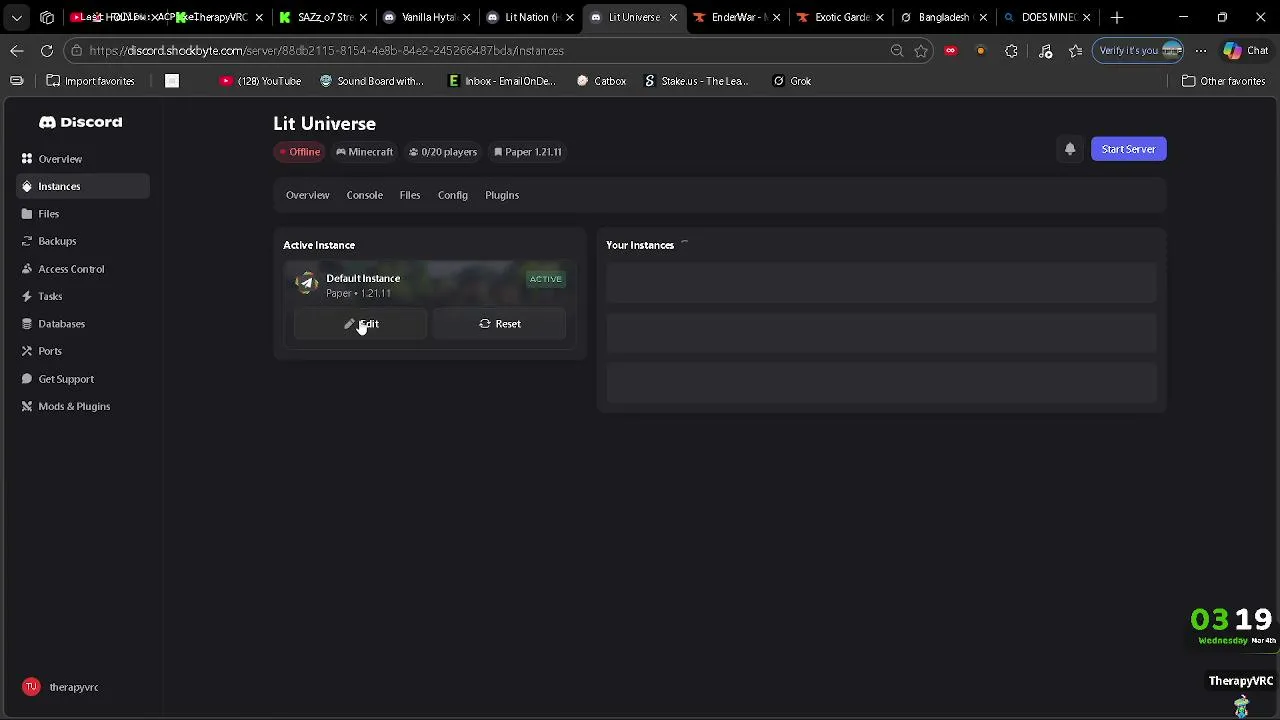Click the Start Server button

1128,149
